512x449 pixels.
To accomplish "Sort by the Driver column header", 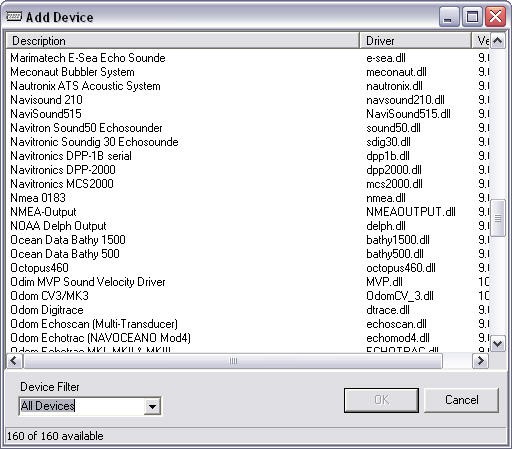I will [416, 41].
